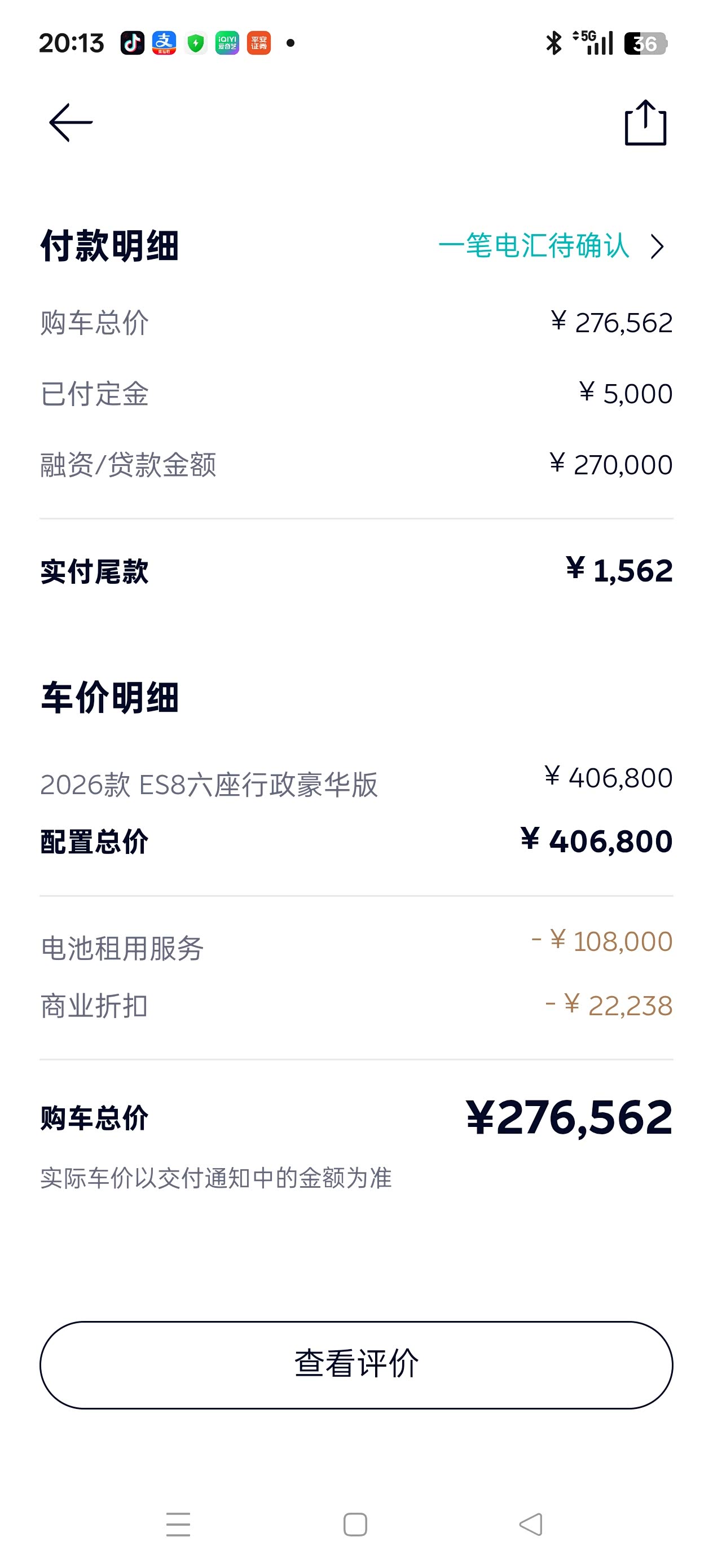The image size is (713, 1568).
Task: Select the 商业折扣 discount row
Action: (356, 1006)
